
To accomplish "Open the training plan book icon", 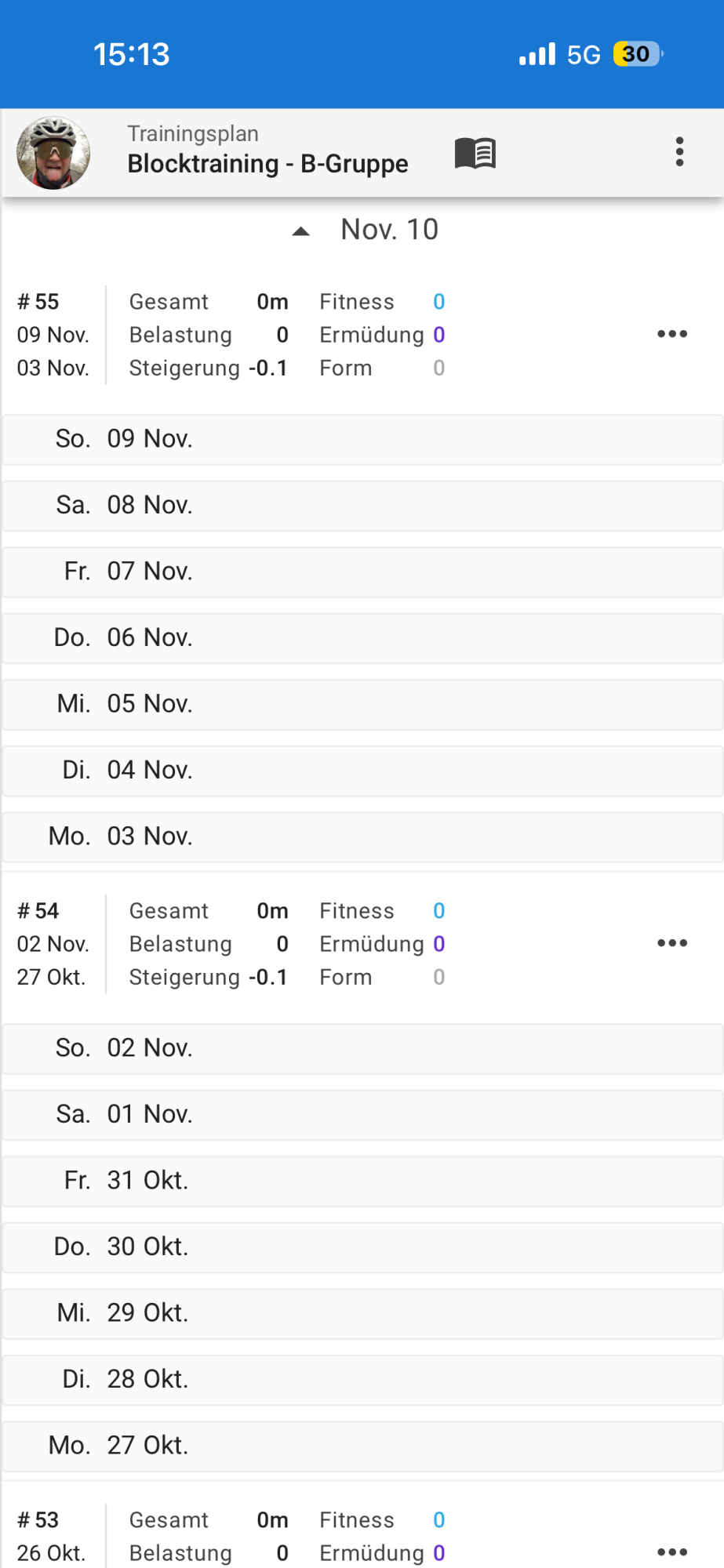I will (x=475, y=152).
